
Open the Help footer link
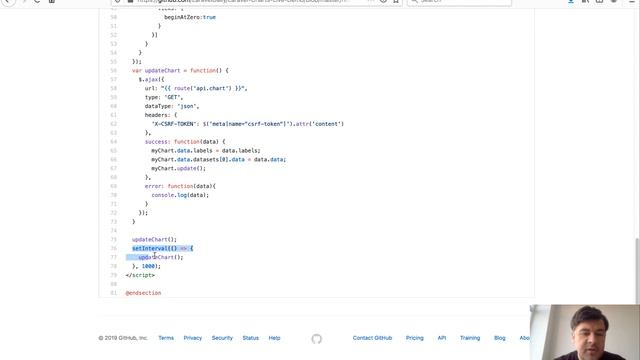274,338
